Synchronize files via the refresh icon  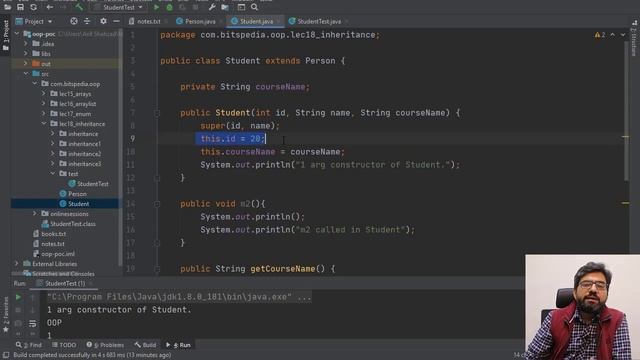pos(33,7)
